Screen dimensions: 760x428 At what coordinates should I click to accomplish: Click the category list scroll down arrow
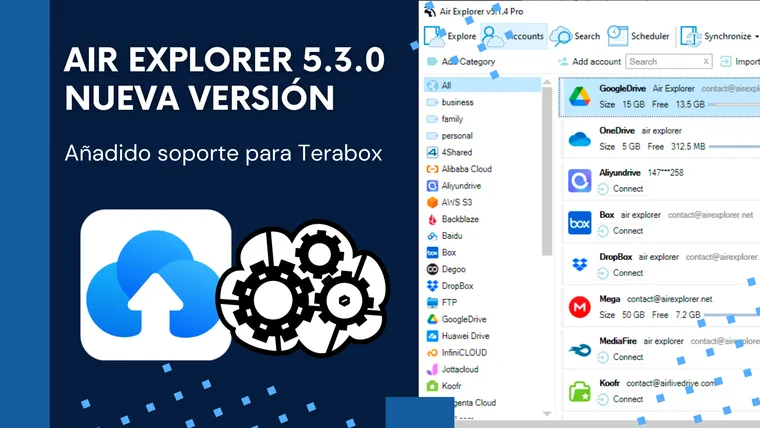547,413
